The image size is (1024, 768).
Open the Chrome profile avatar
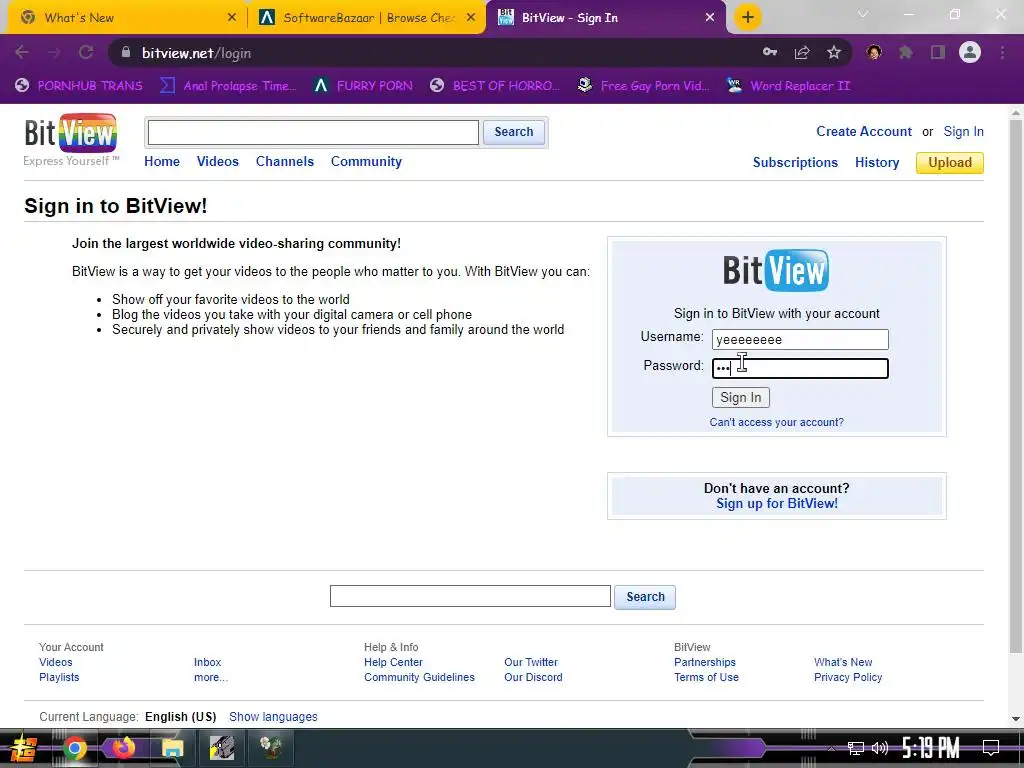970,52
